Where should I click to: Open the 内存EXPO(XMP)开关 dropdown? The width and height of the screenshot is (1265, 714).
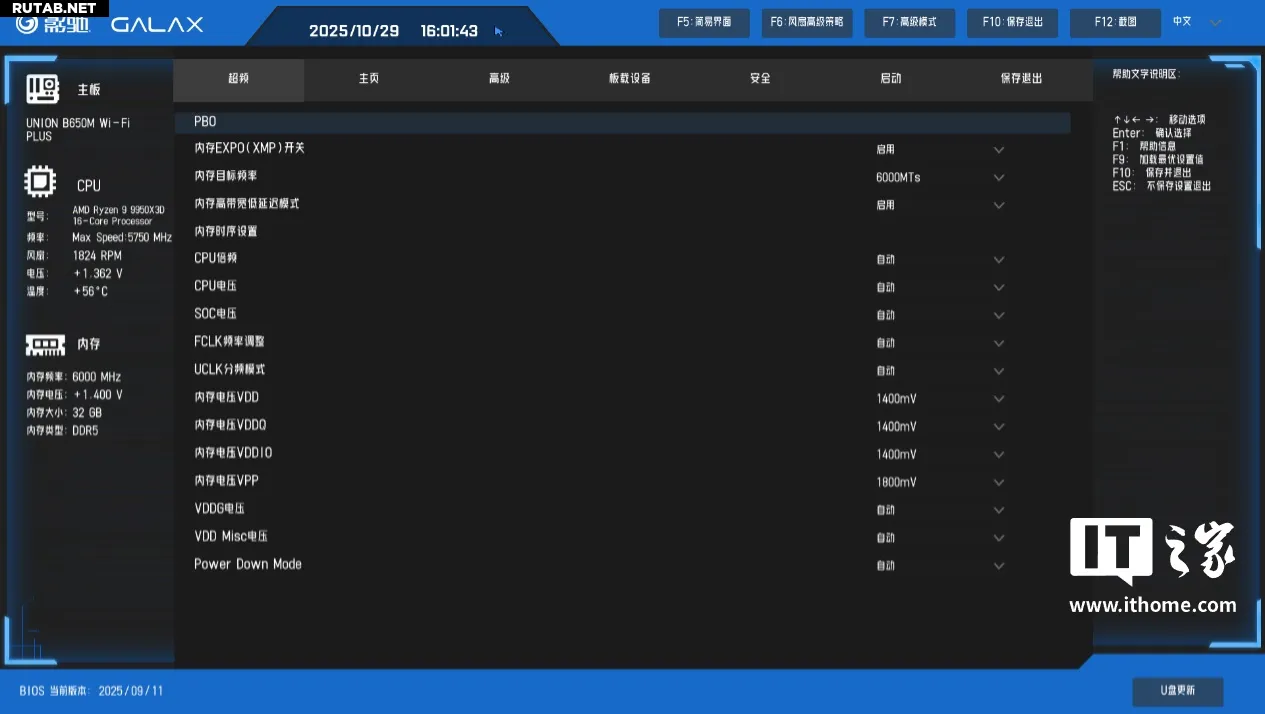pos(998,150)
